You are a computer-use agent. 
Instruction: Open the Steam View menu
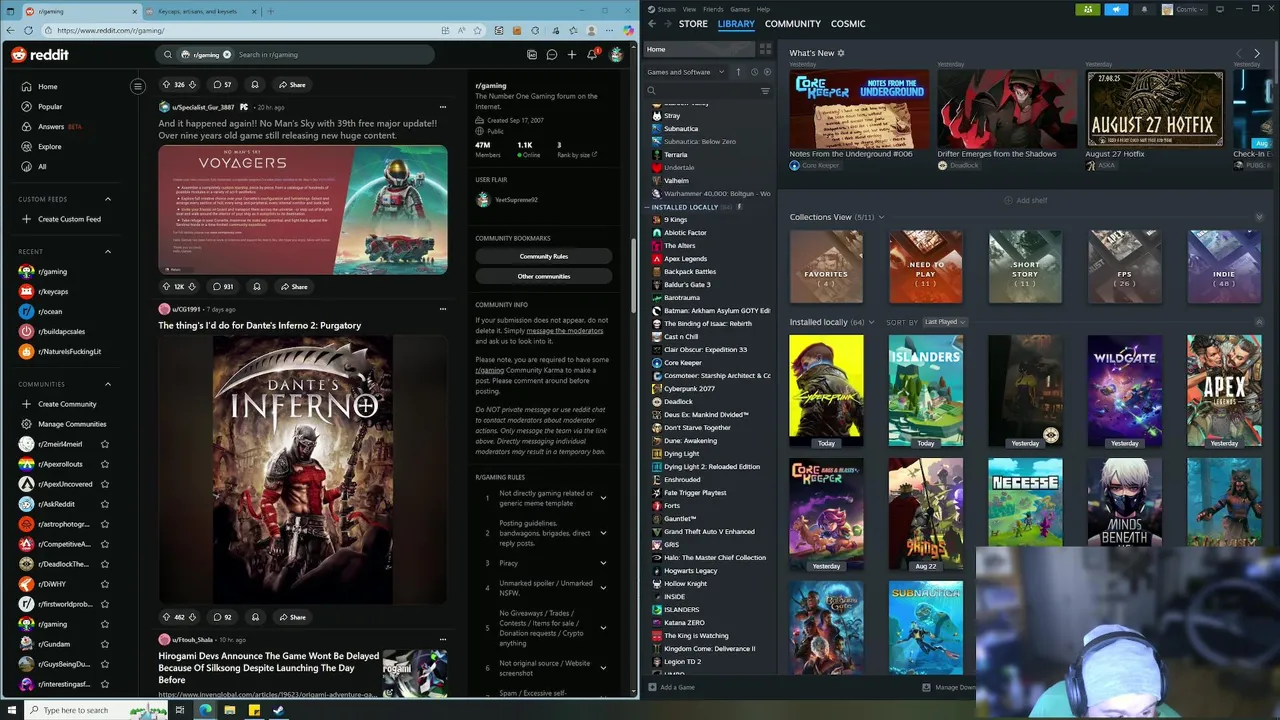pos(689,9)
